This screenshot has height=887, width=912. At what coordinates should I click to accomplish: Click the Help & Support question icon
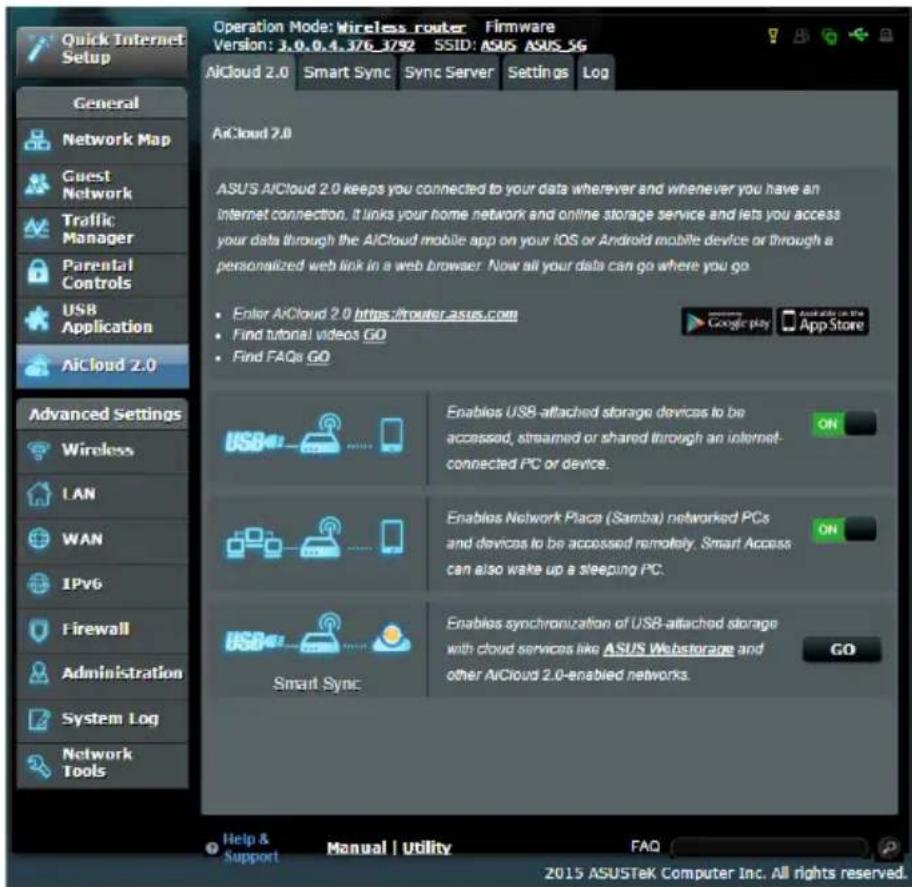(x=212, y=848)
